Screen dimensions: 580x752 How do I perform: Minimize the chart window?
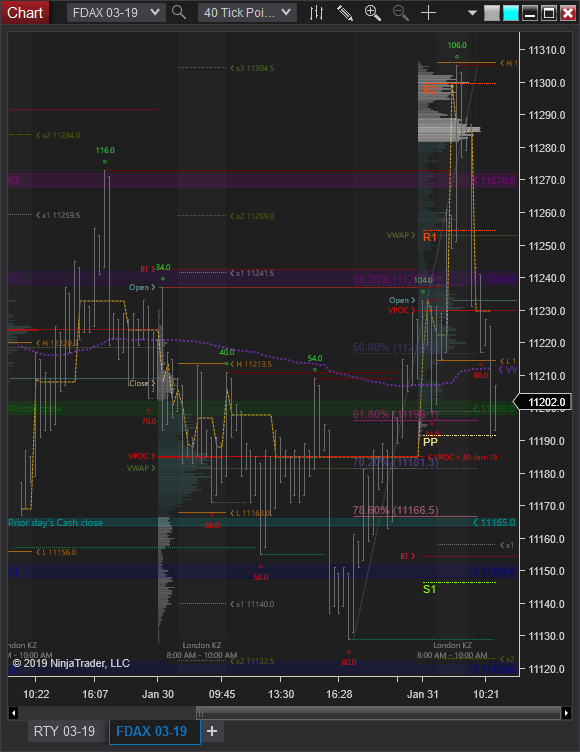pos(530,13)
